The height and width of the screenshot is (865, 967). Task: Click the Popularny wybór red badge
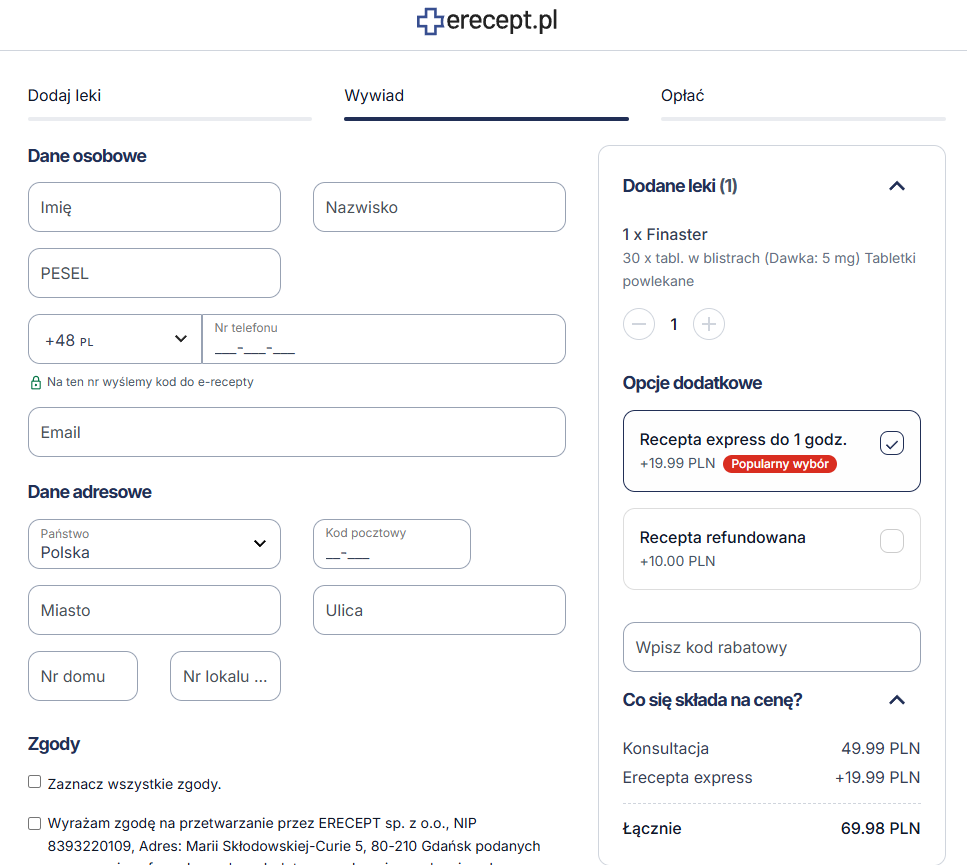pyautogui.click(x=780, y=464)
